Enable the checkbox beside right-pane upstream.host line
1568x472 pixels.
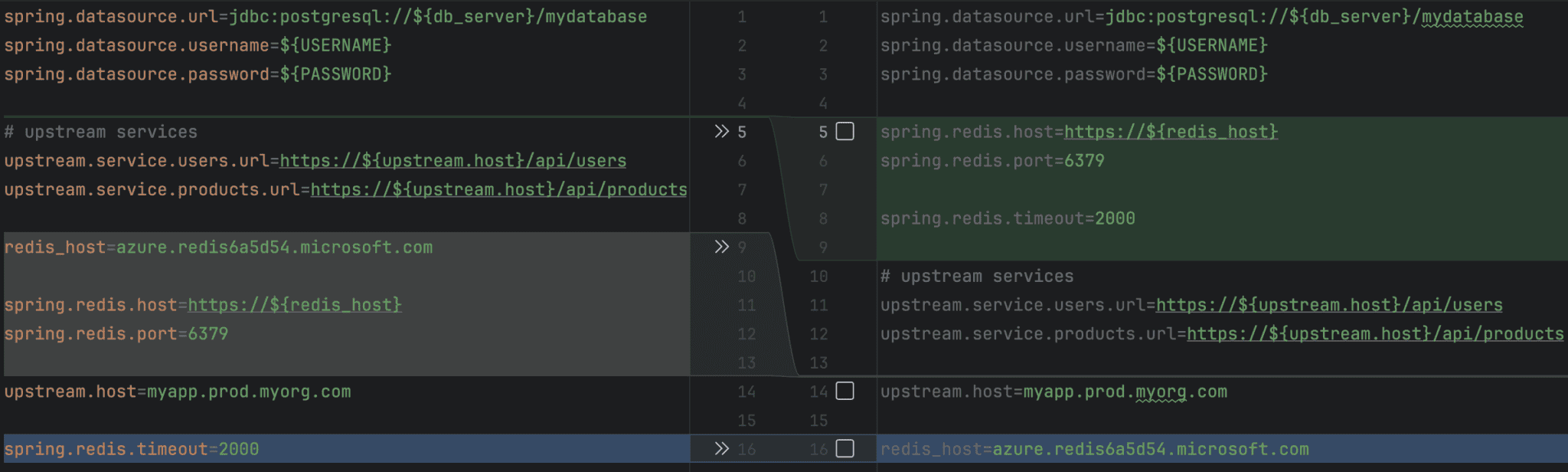pyautogui.click(x=844, y=392)
